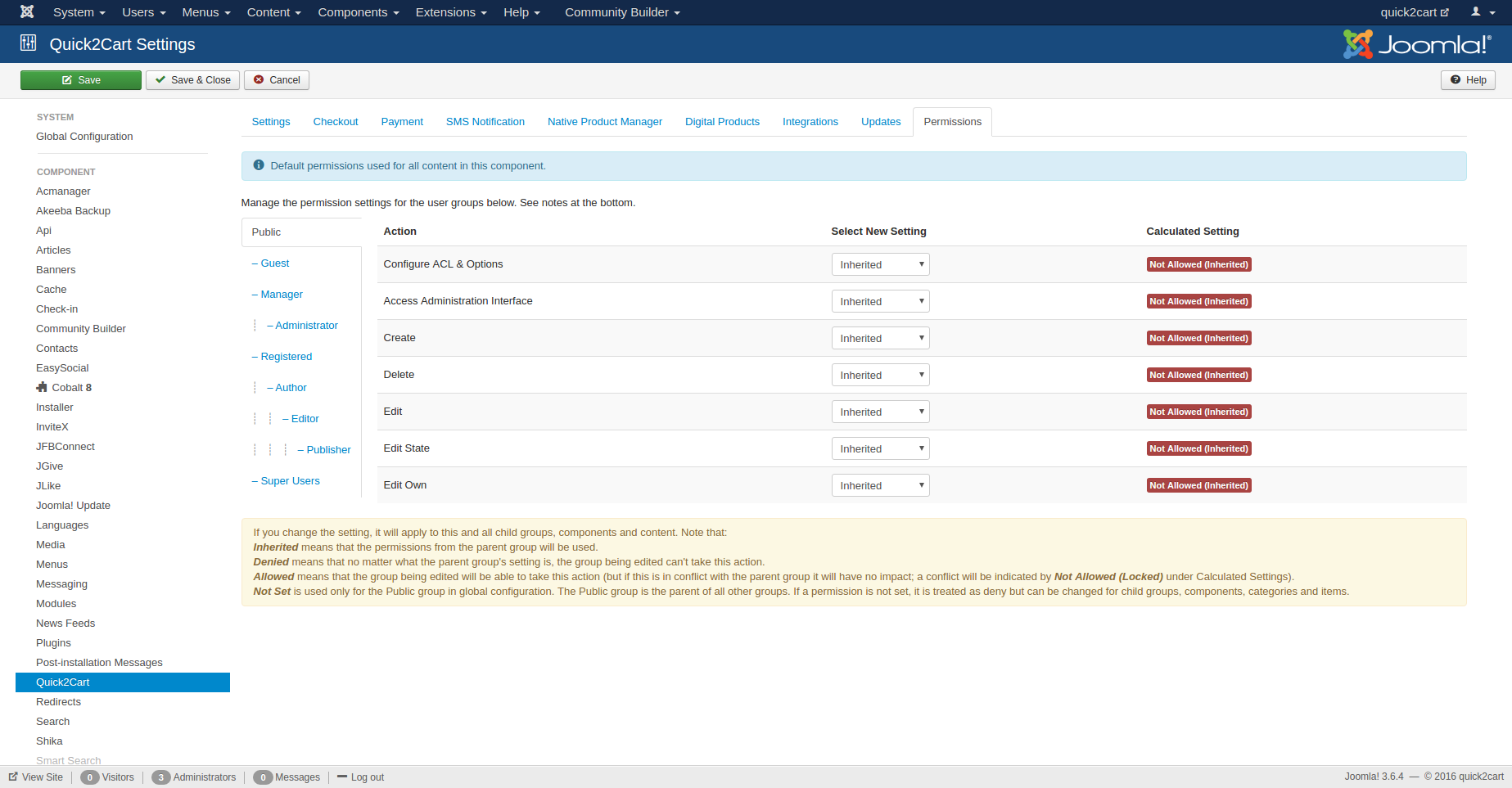Open the user account icon menu

(x=1481, y=12)
